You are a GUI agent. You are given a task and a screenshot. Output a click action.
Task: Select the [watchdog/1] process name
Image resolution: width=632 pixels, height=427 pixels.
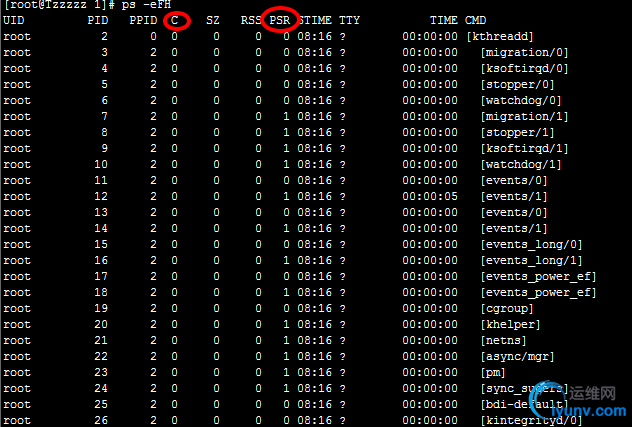521,165
